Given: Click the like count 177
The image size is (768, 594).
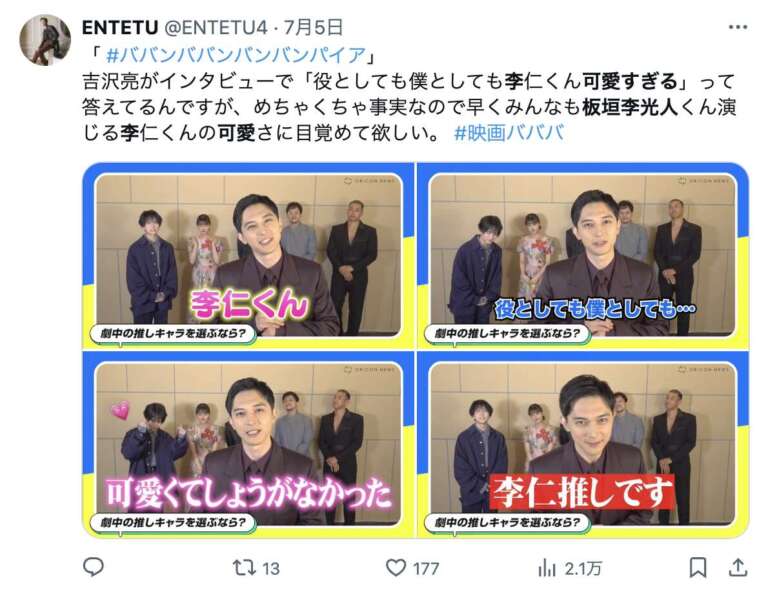Looking at the screenshot, I should [x=426, y=569].
